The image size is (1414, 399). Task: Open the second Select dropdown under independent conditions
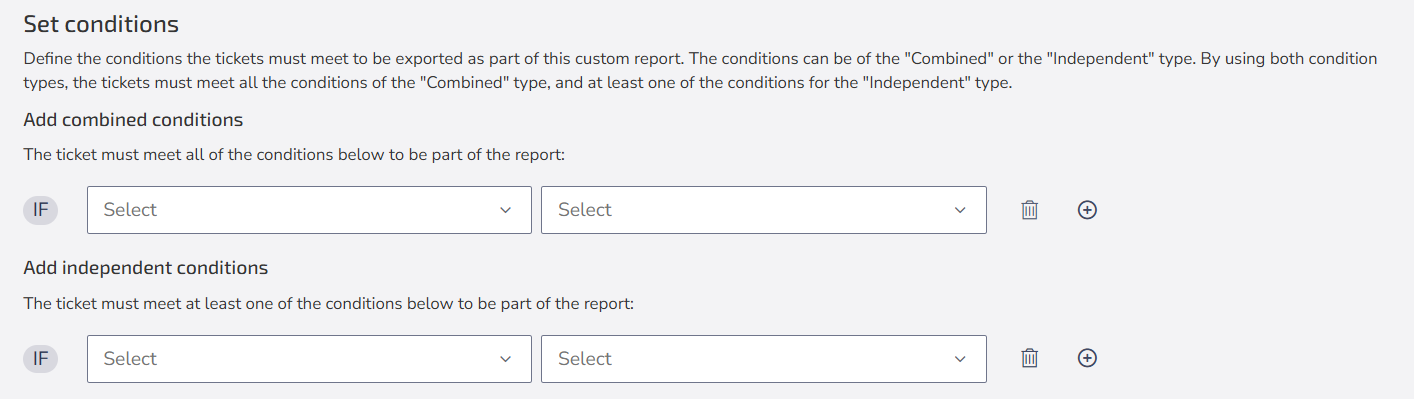(764, 358)
